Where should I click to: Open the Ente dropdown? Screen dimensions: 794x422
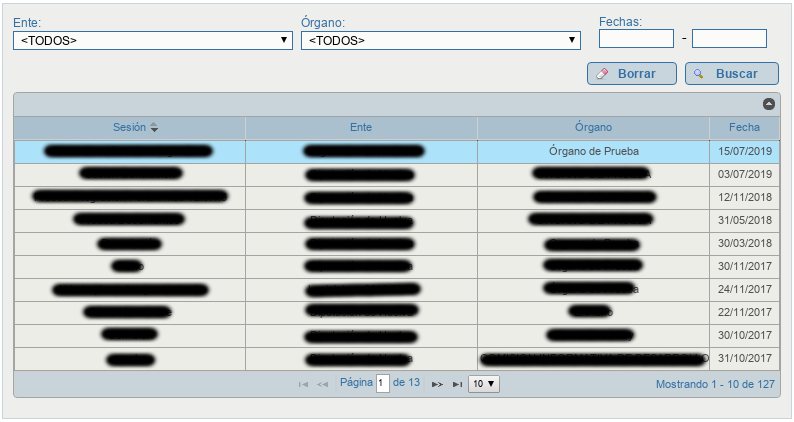pyautogui.click(x=153, y=41)
